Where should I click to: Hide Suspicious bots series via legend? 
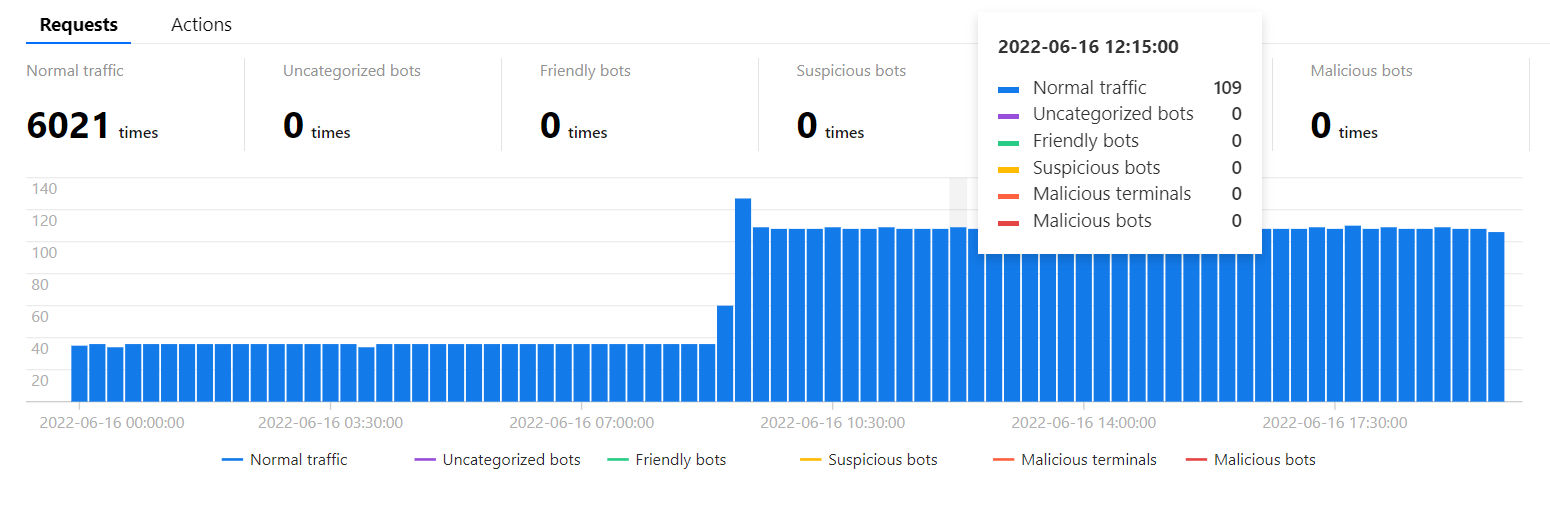(882, 460)
